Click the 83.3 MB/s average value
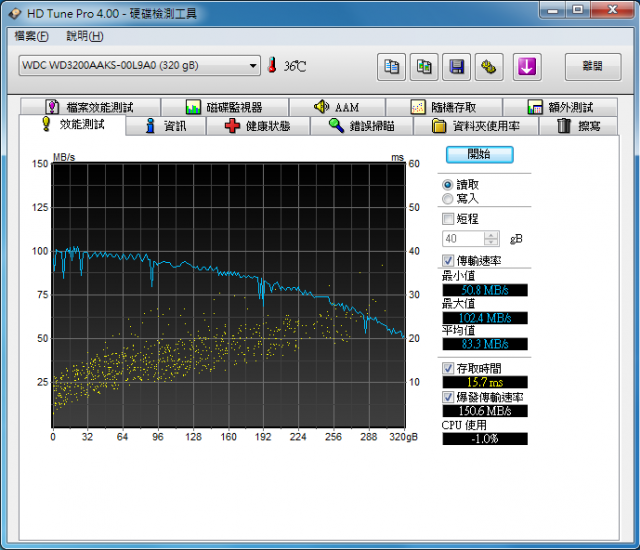The width and height of the screenshot is (640, 550). (x=485, y=344)
